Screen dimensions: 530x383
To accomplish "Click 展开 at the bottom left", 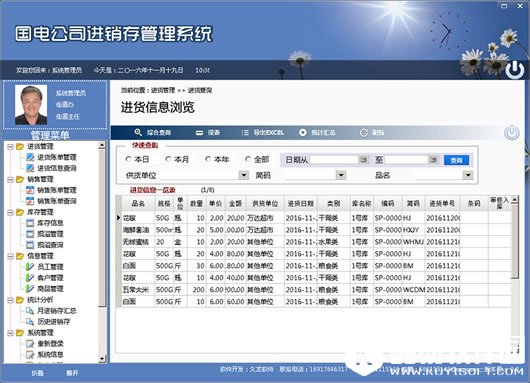I will (x=72, y=373).
